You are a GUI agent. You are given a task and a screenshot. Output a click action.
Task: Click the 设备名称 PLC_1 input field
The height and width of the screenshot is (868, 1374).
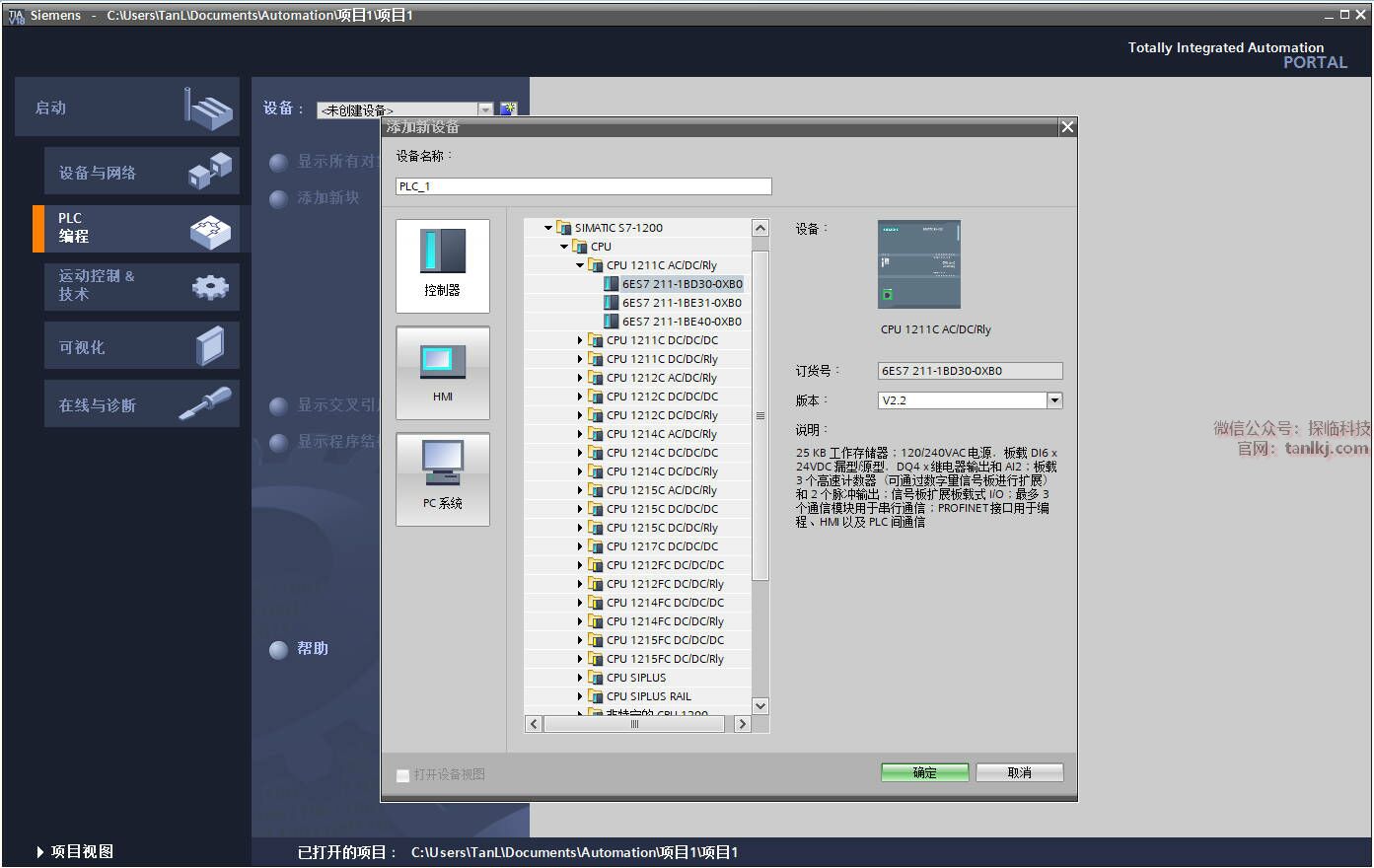[x=584, y=186]
